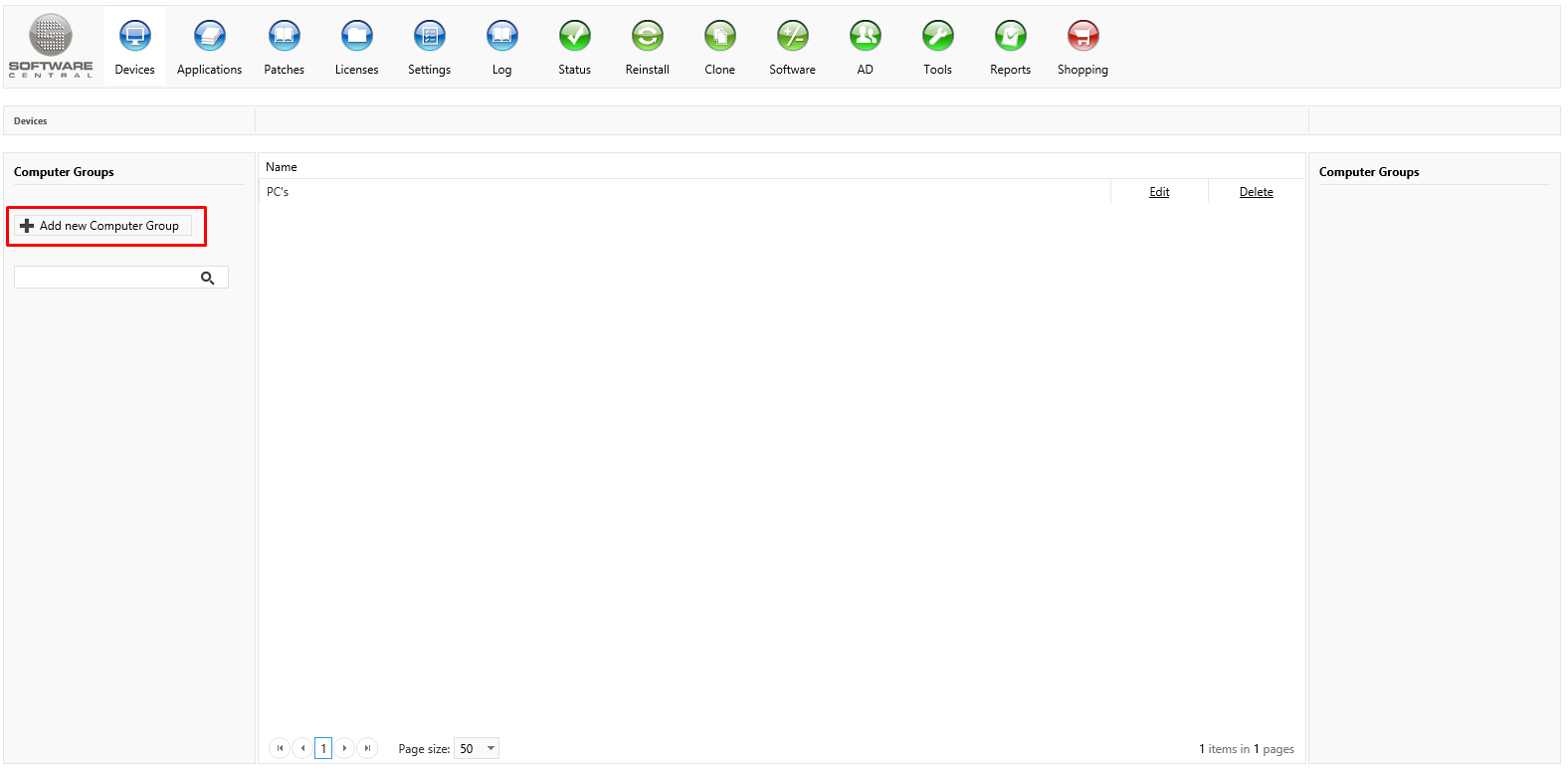Open the Settings toolbar icon
Viewport: 1568px width, 772px height.
430,37
